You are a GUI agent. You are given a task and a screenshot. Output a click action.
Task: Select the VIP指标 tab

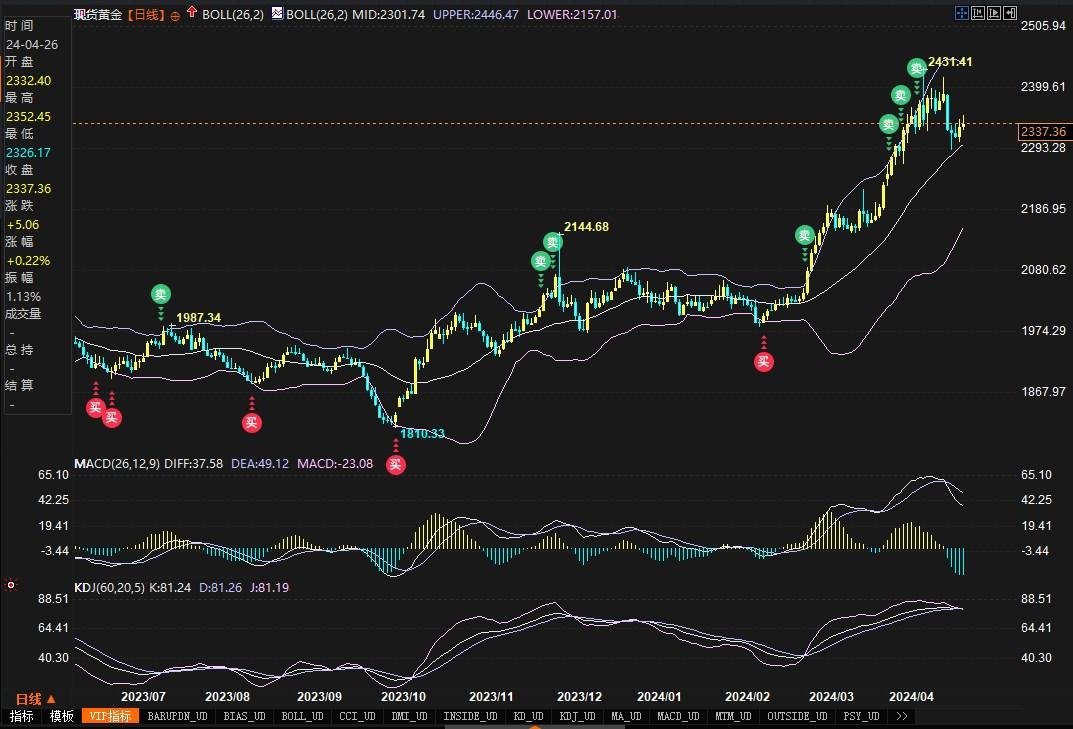[110, 716]
